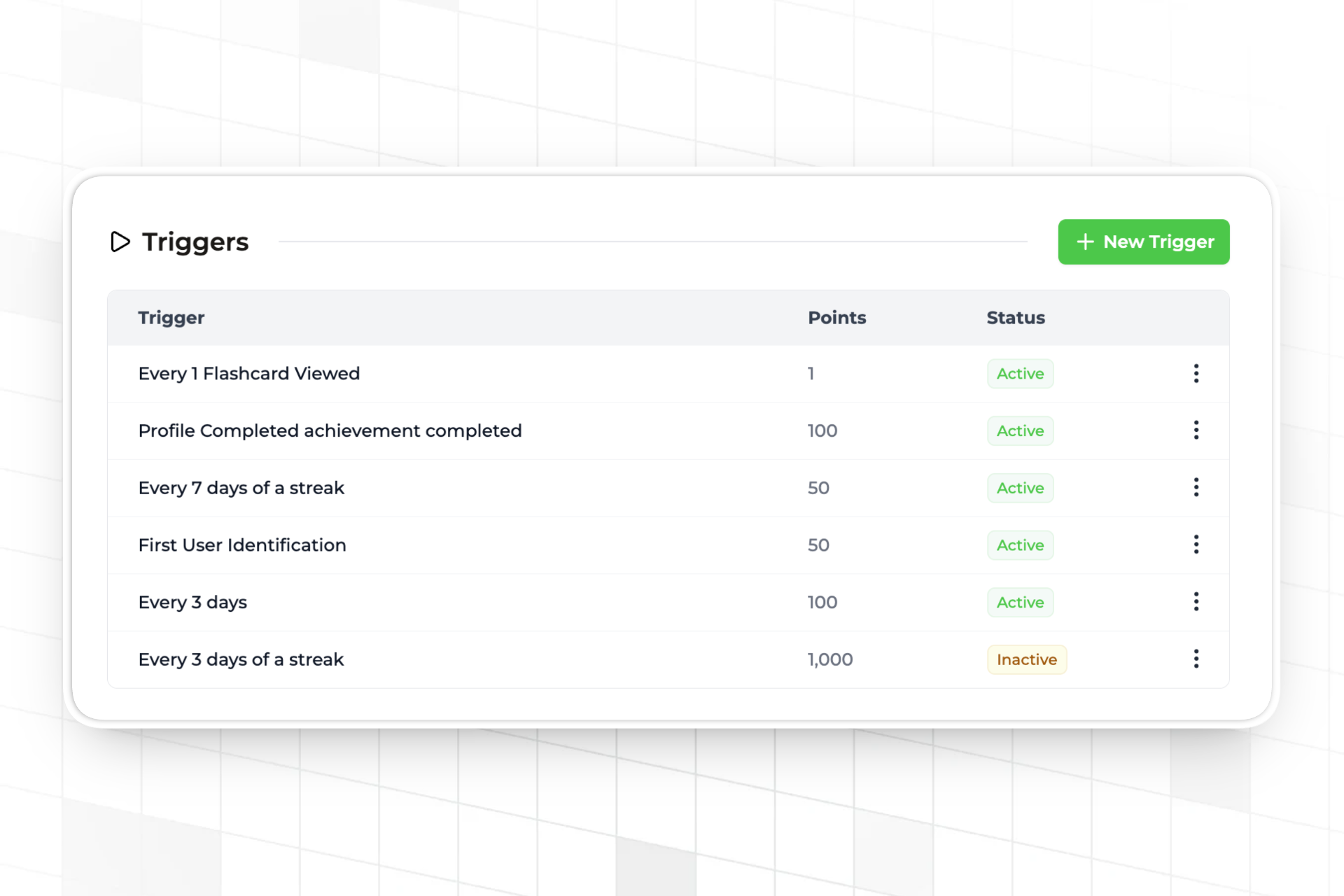
Task: Open the Every 3 days trigger entry
Action: tap(192, 602)
